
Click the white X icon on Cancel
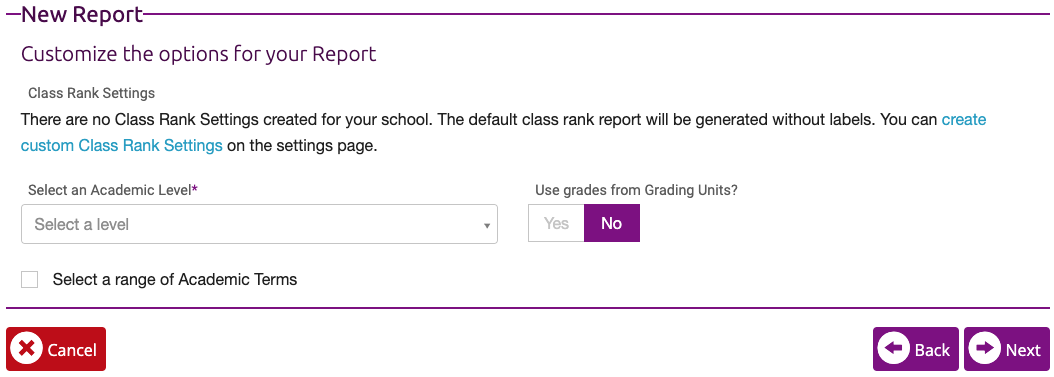(27, 349)
